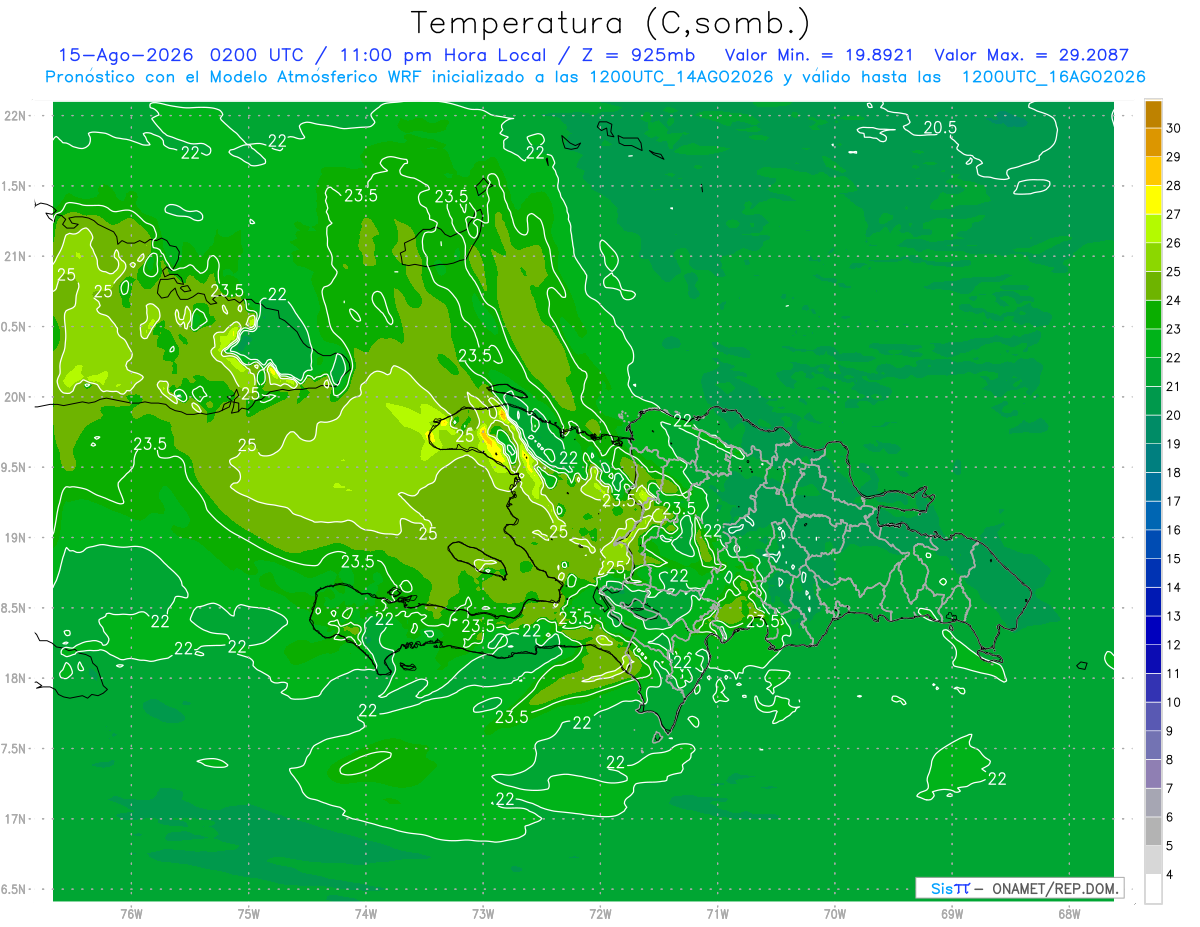
Task: Select initialization time "1200UTC_14AGO2026"
Action: 681,77
